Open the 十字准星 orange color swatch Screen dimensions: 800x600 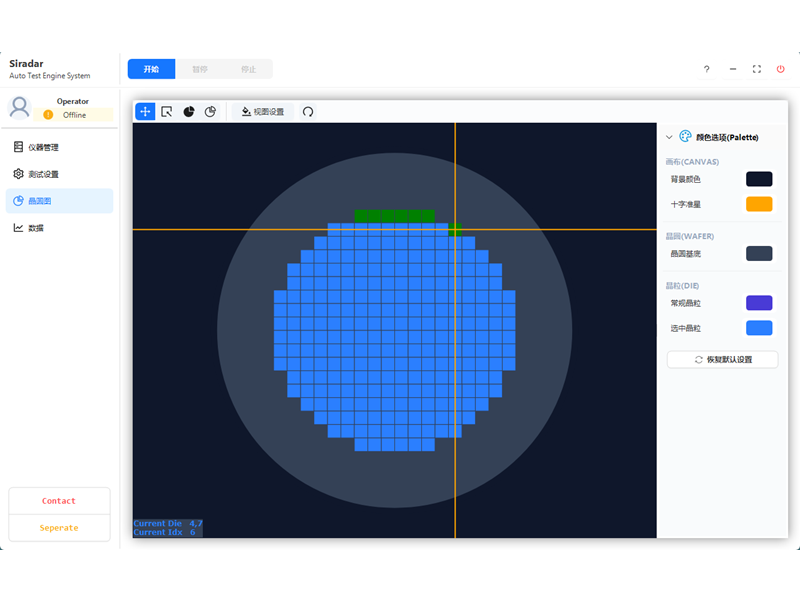pyautogui.click(x=759, y=204)
